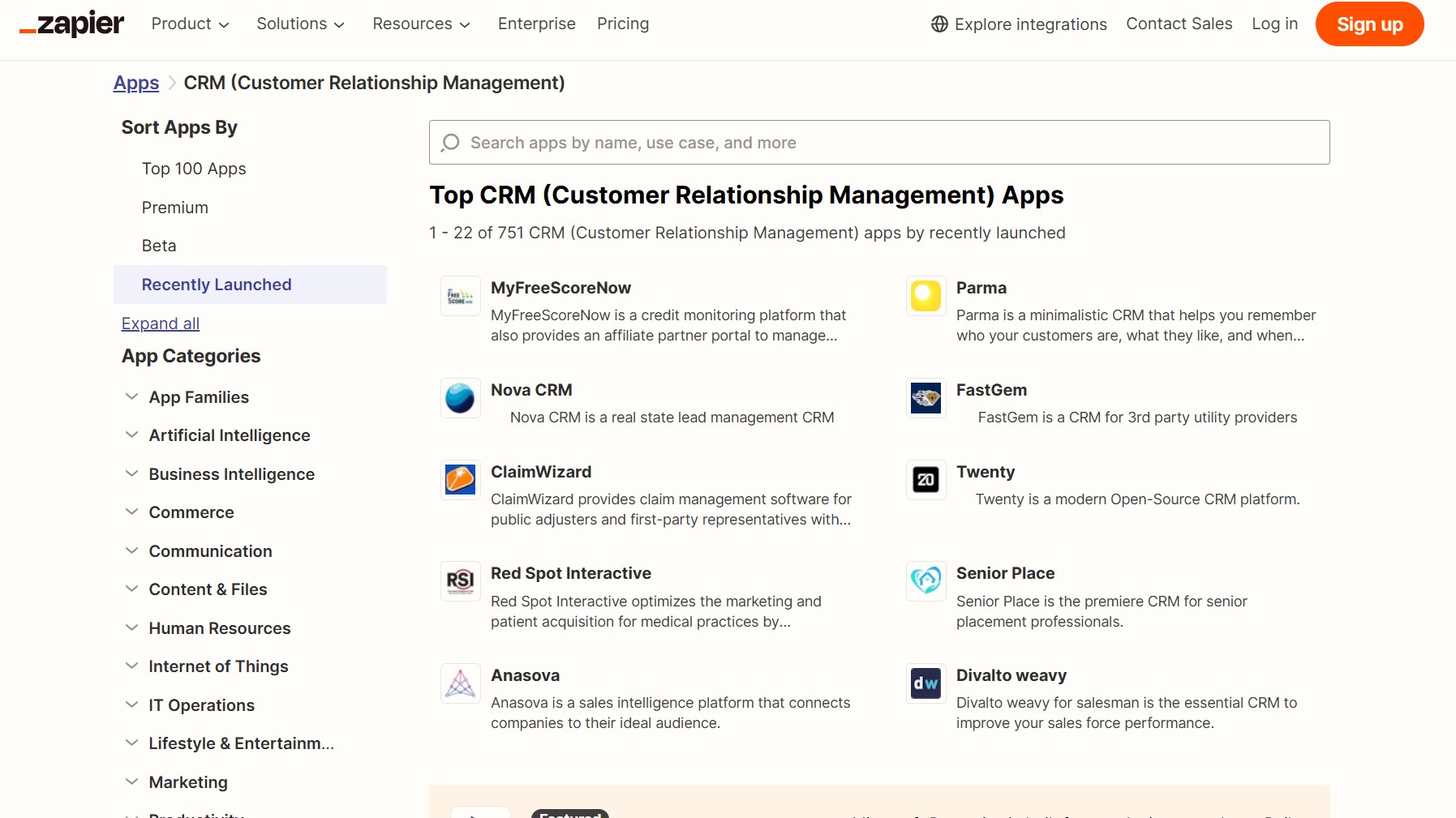
Task: Click the Twenty app icon
Action: pos(926,480)
